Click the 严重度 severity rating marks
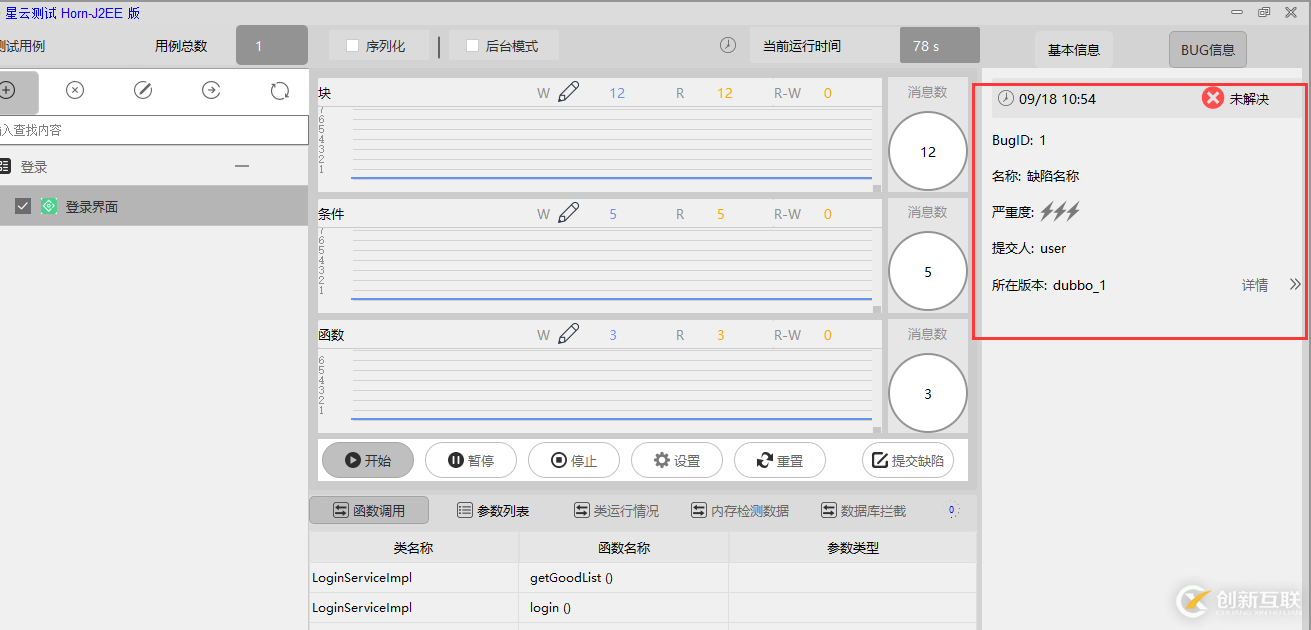1311x630 pixels. [x=1060, y=211]
